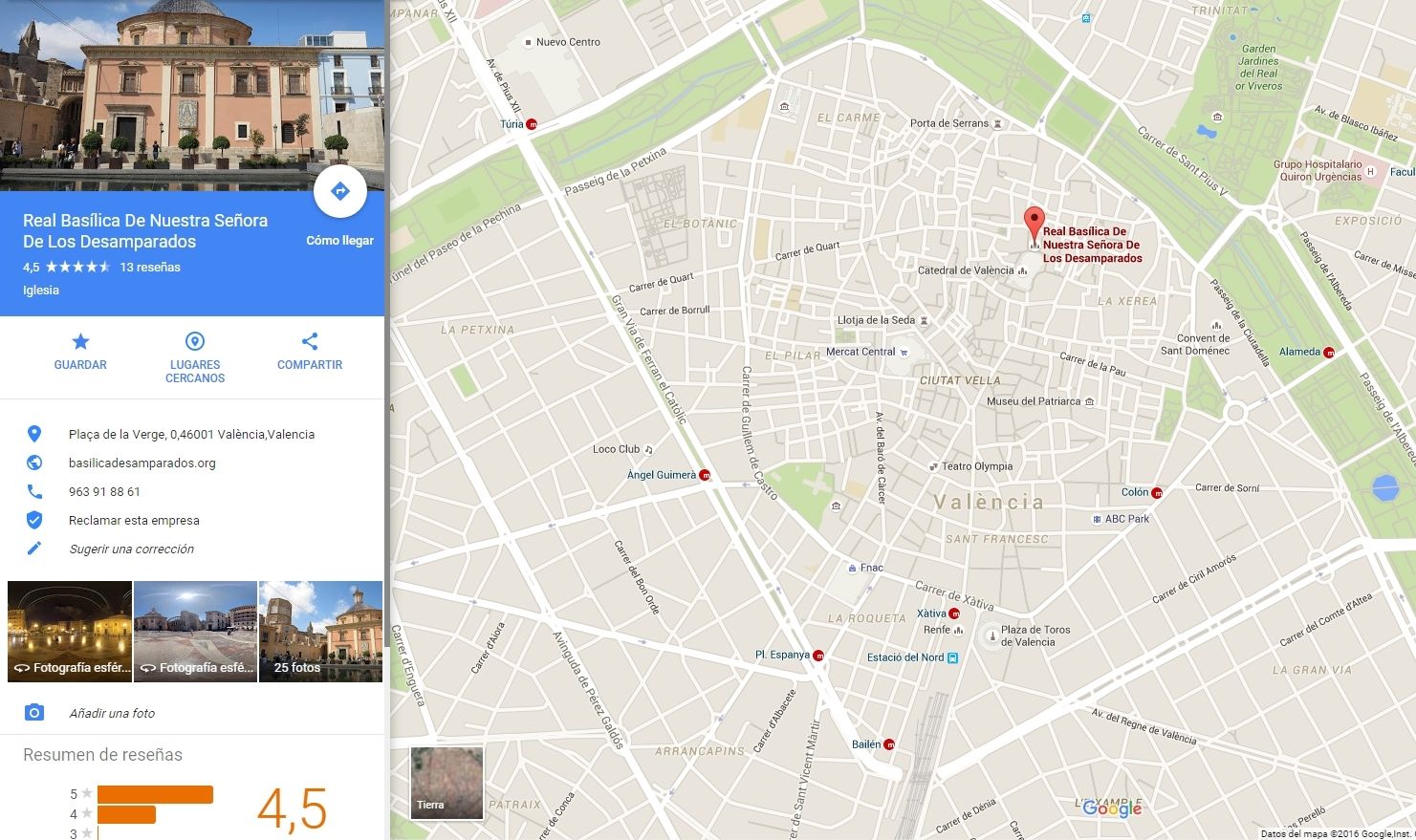
Task: Click the ABC Park cinema icon
Action: [1097, 519]
